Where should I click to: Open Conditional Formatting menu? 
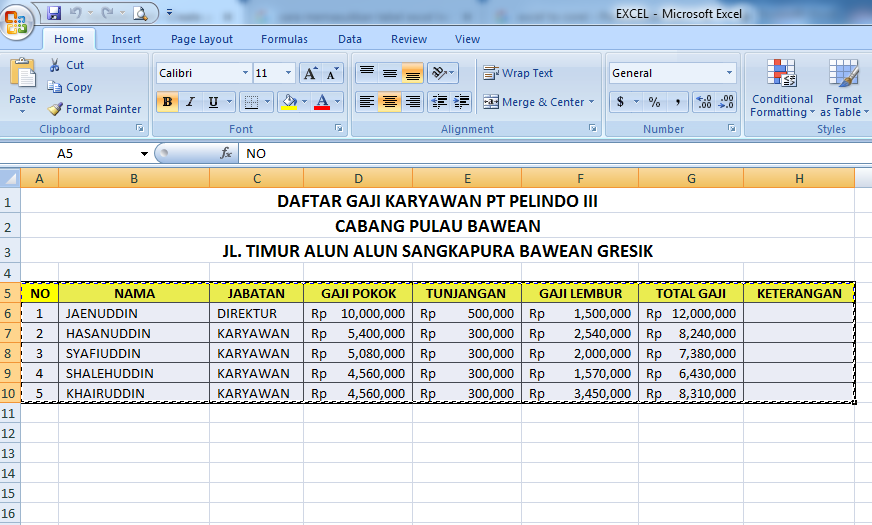(782, 88)
